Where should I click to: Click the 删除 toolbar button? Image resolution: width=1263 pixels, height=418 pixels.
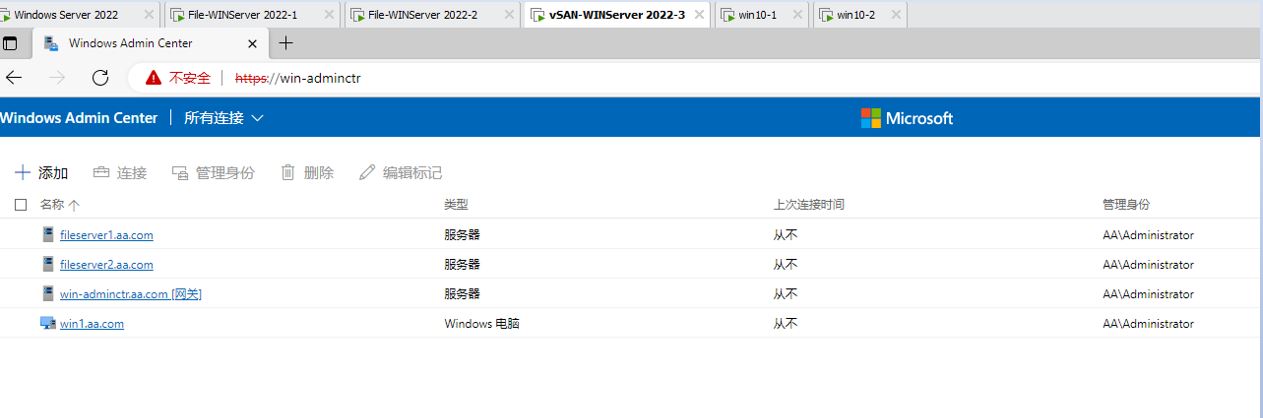pos(307,173)
